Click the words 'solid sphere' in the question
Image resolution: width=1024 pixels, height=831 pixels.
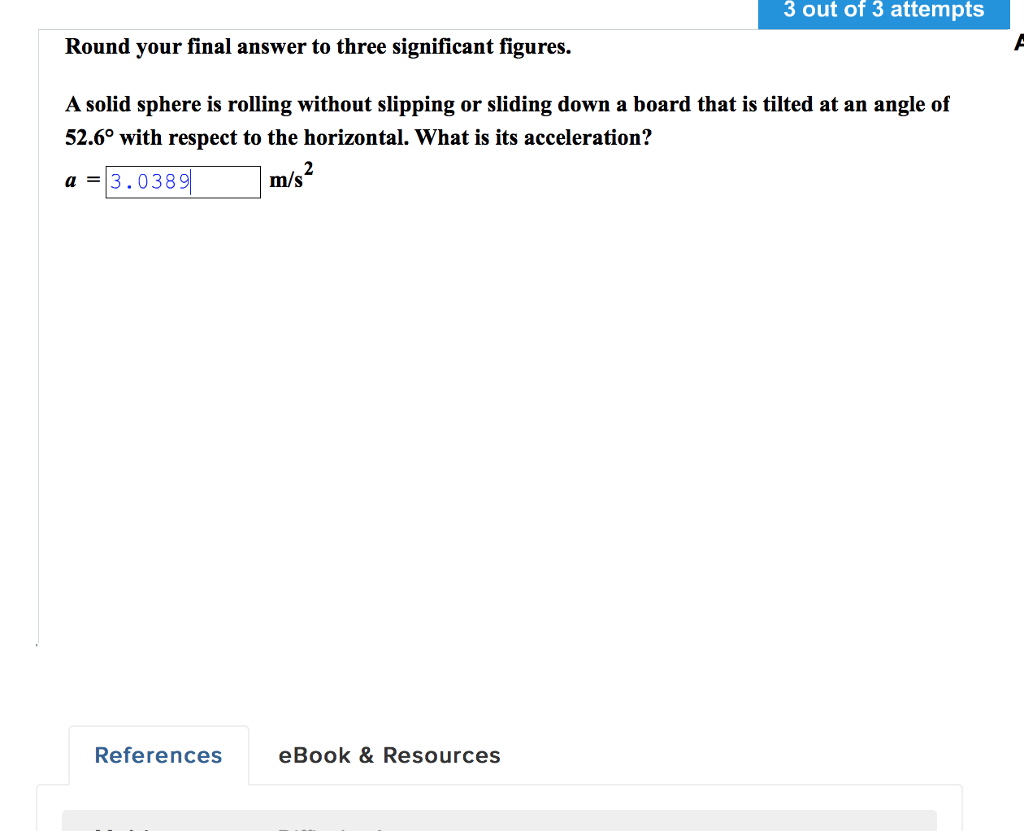pos(143,104)
